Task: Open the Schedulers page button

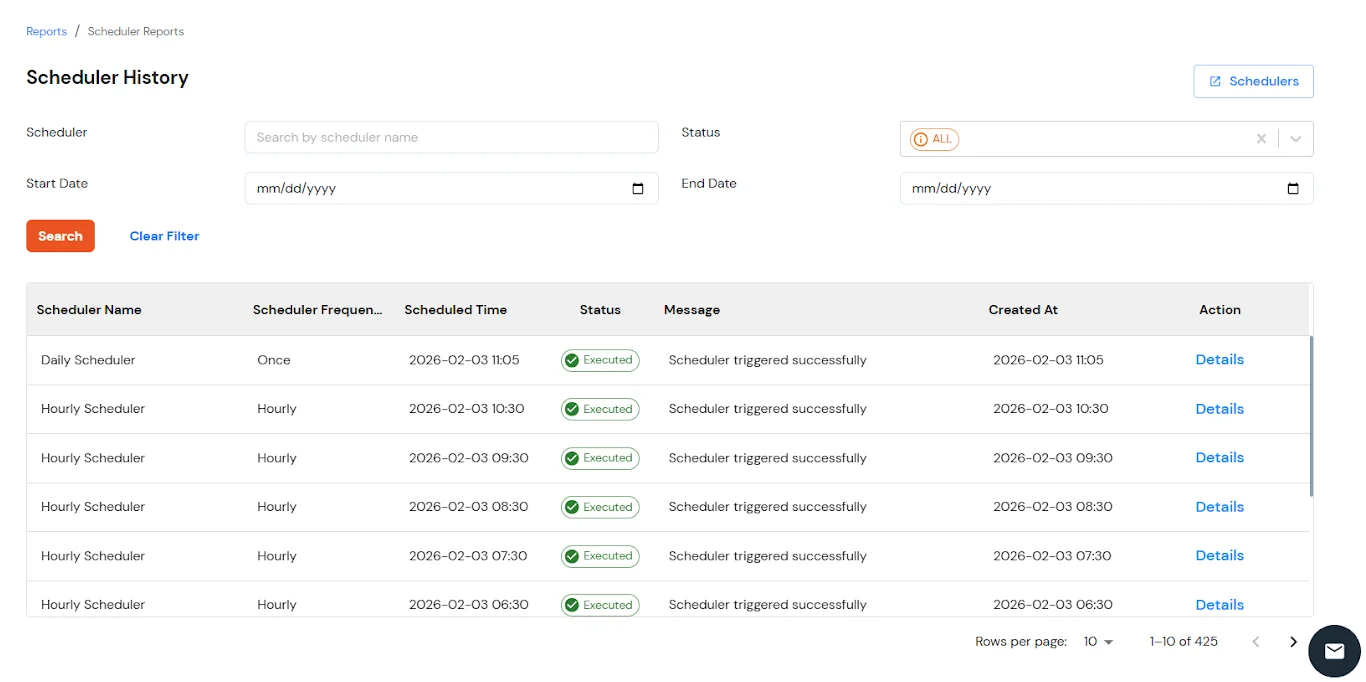Action: 1253,81
